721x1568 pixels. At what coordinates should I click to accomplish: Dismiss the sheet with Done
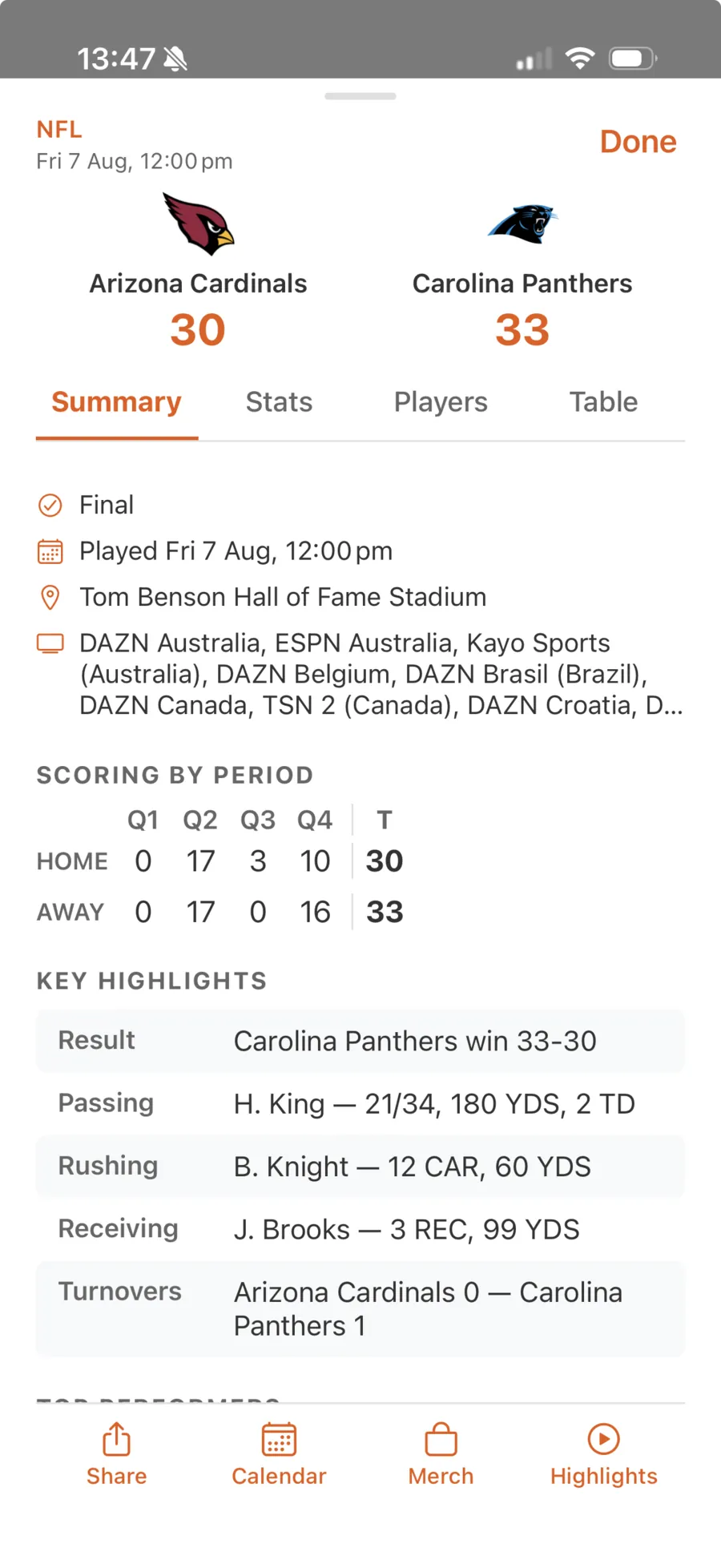(638, 142)
